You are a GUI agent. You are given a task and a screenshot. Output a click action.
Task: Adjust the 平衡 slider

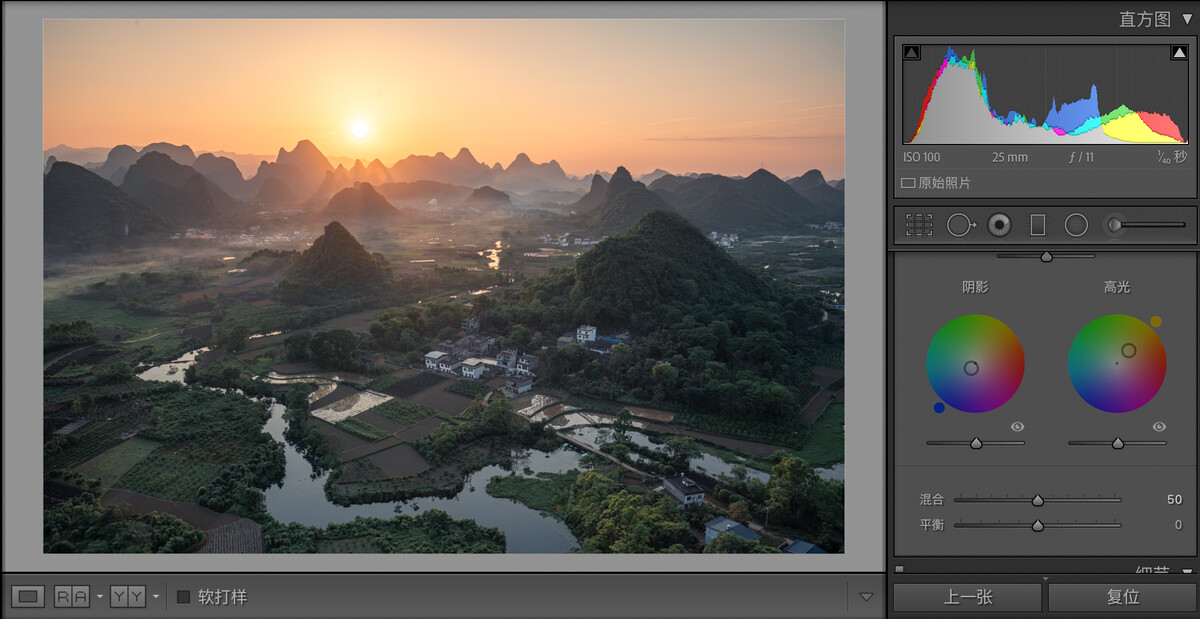pos(1037,524)
